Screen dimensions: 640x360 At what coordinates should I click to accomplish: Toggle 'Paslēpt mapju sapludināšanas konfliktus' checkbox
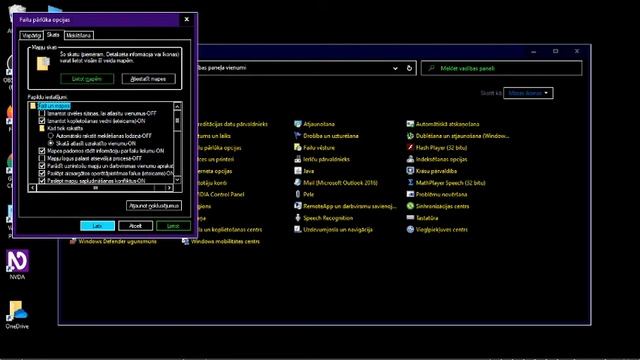coord(42,180)
